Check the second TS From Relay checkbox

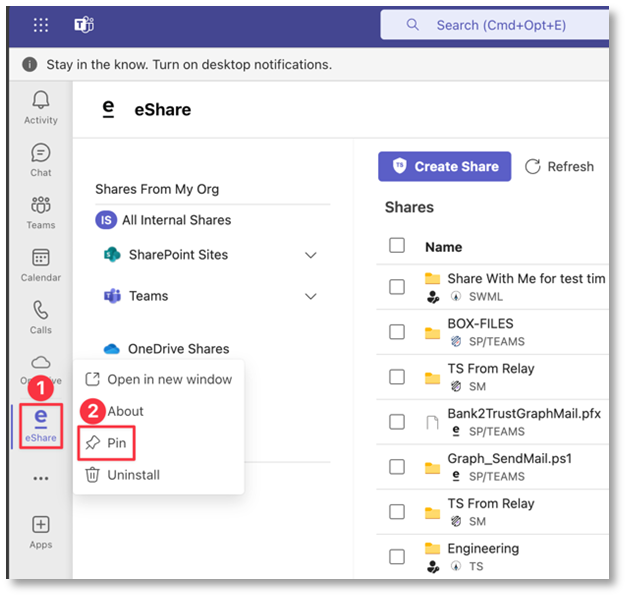coord(397,511)
